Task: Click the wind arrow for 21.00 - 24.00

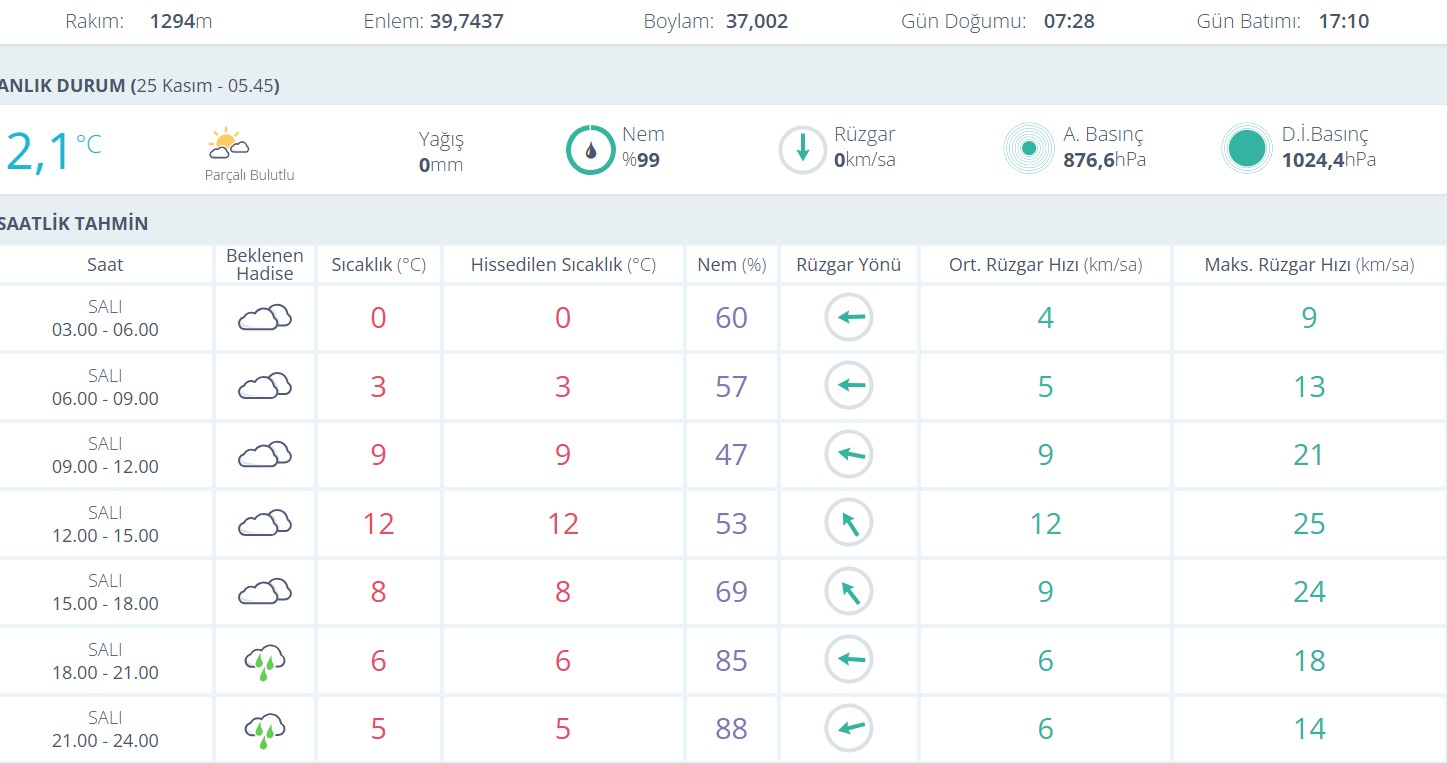Action: pyautogui.click(x=849, y=729)
